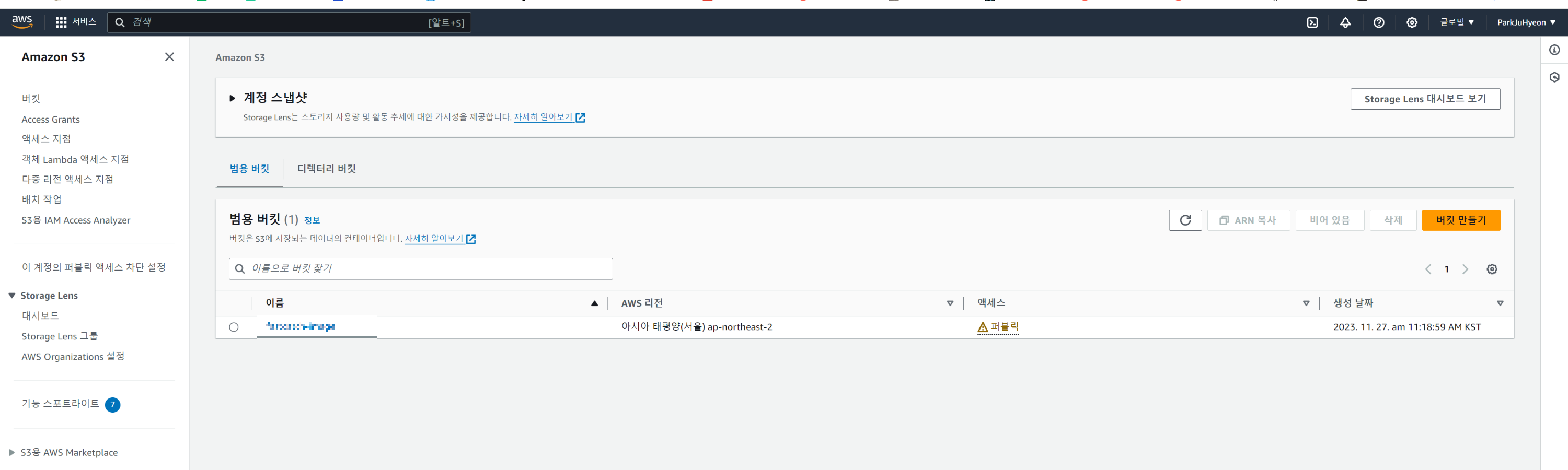Go to next page of buckets
Screen dimensions: 1568x470
(x=1465, y=269)
